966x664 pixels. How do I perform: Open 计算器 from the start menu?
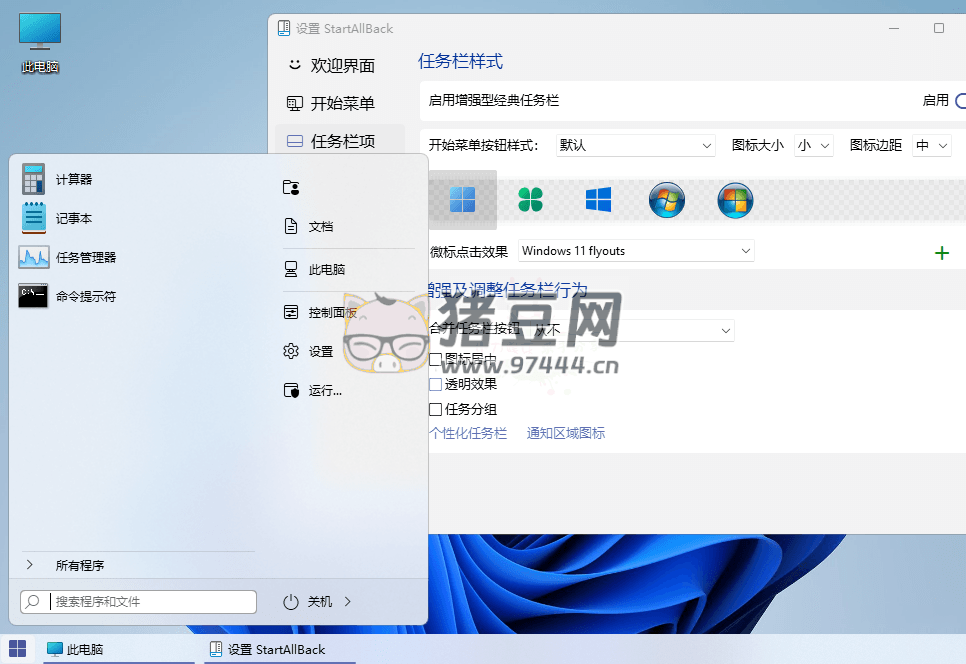click(x=75, y=178)
